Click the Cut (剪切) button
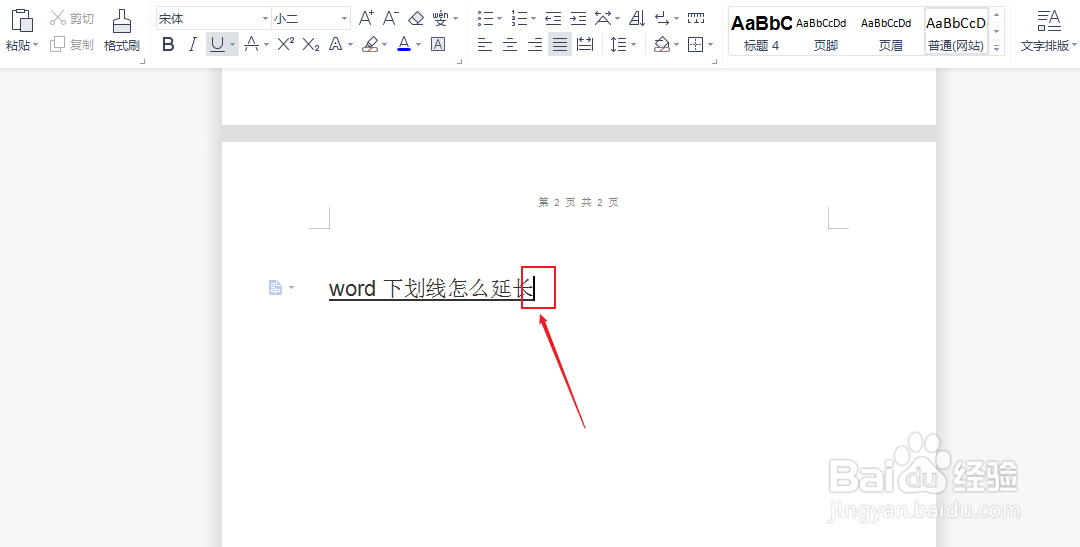Screen dimensions: 1080x547 point(72,18)
